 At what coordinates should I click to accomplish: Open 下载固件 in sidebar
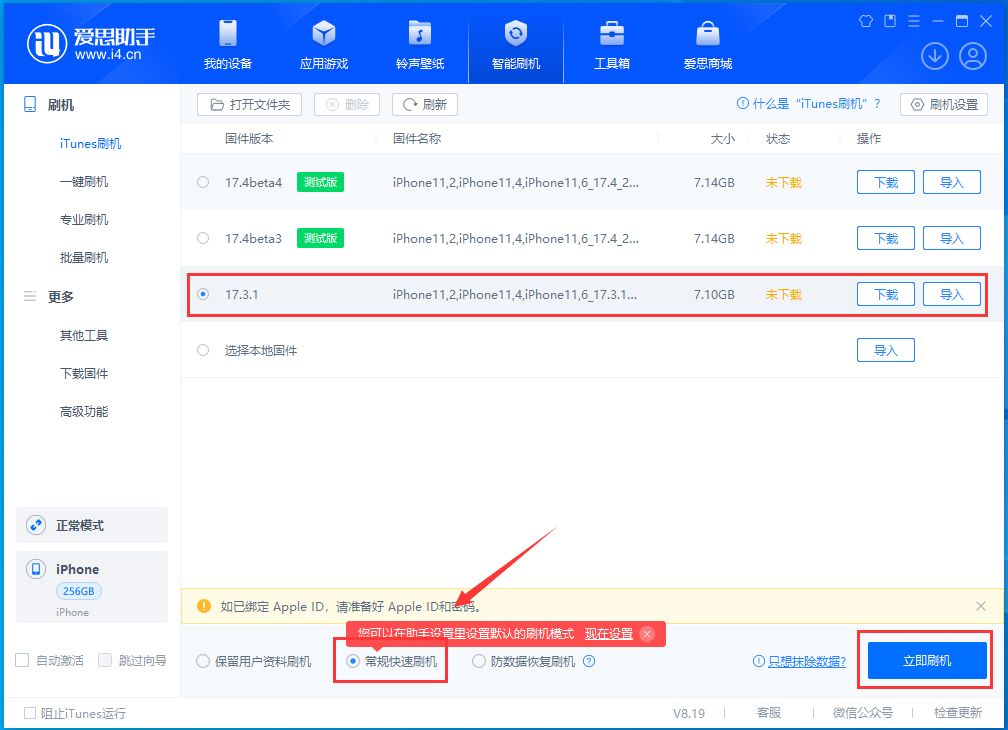(x=84, y=374)
